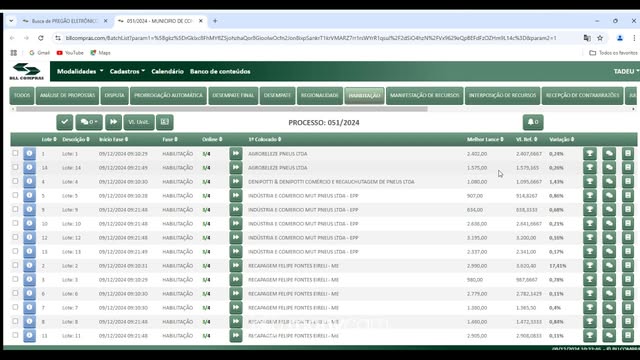Screen dimensions: 640x360
Task: Sort by the Lote column header
Action: point(49,139)
